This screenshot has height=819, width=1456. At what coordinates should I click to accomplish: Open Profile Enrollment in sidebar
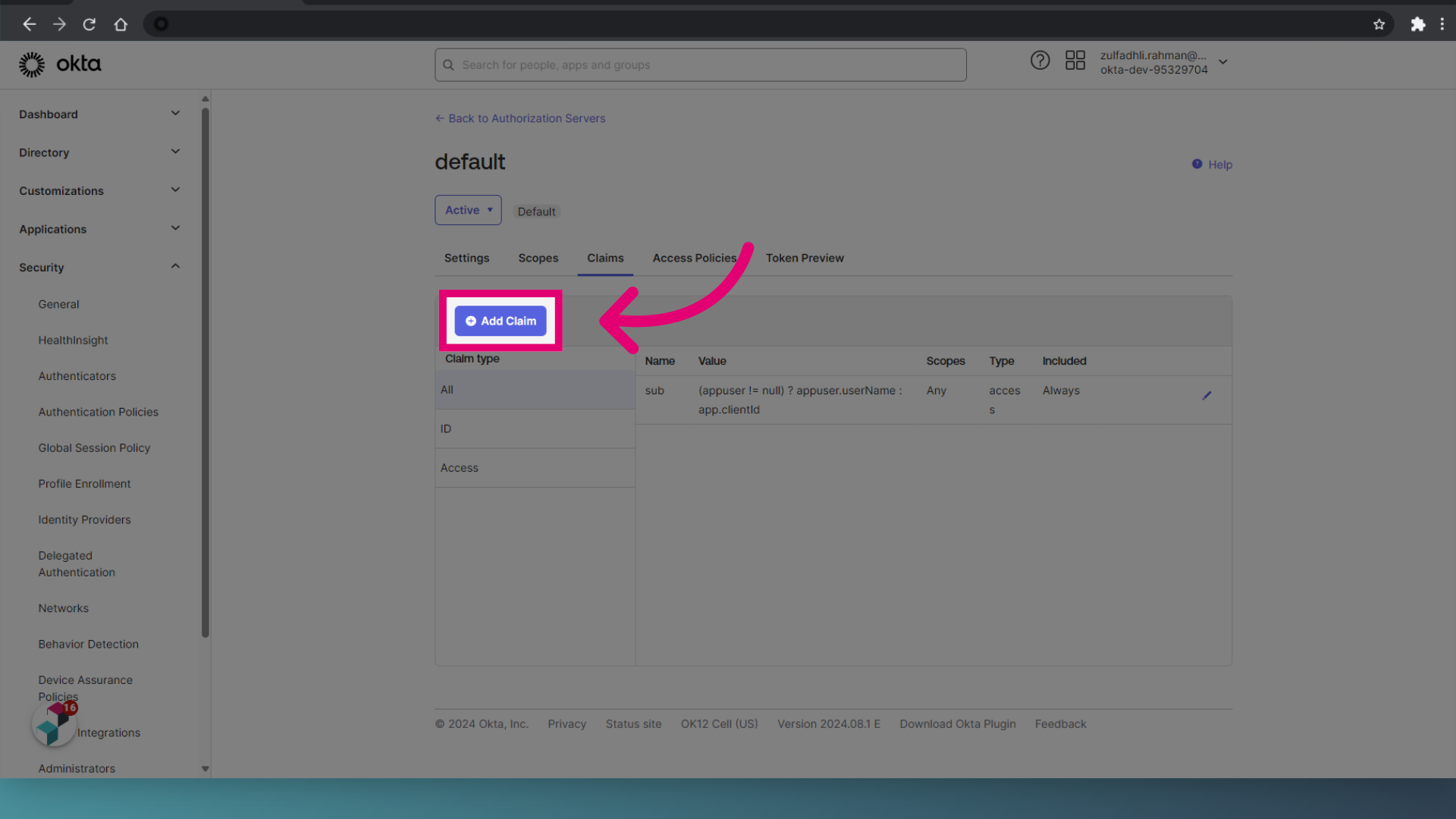(x=84, y=484)
